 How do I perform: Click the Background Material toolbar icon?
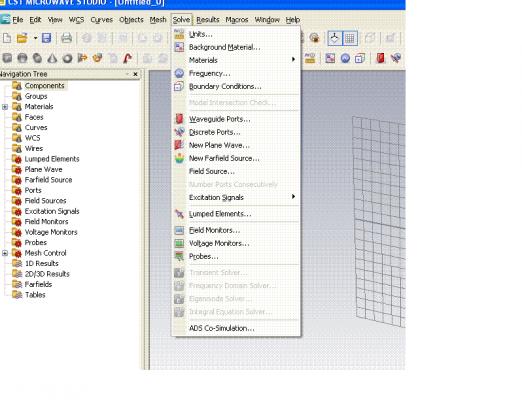pos(330,58)
